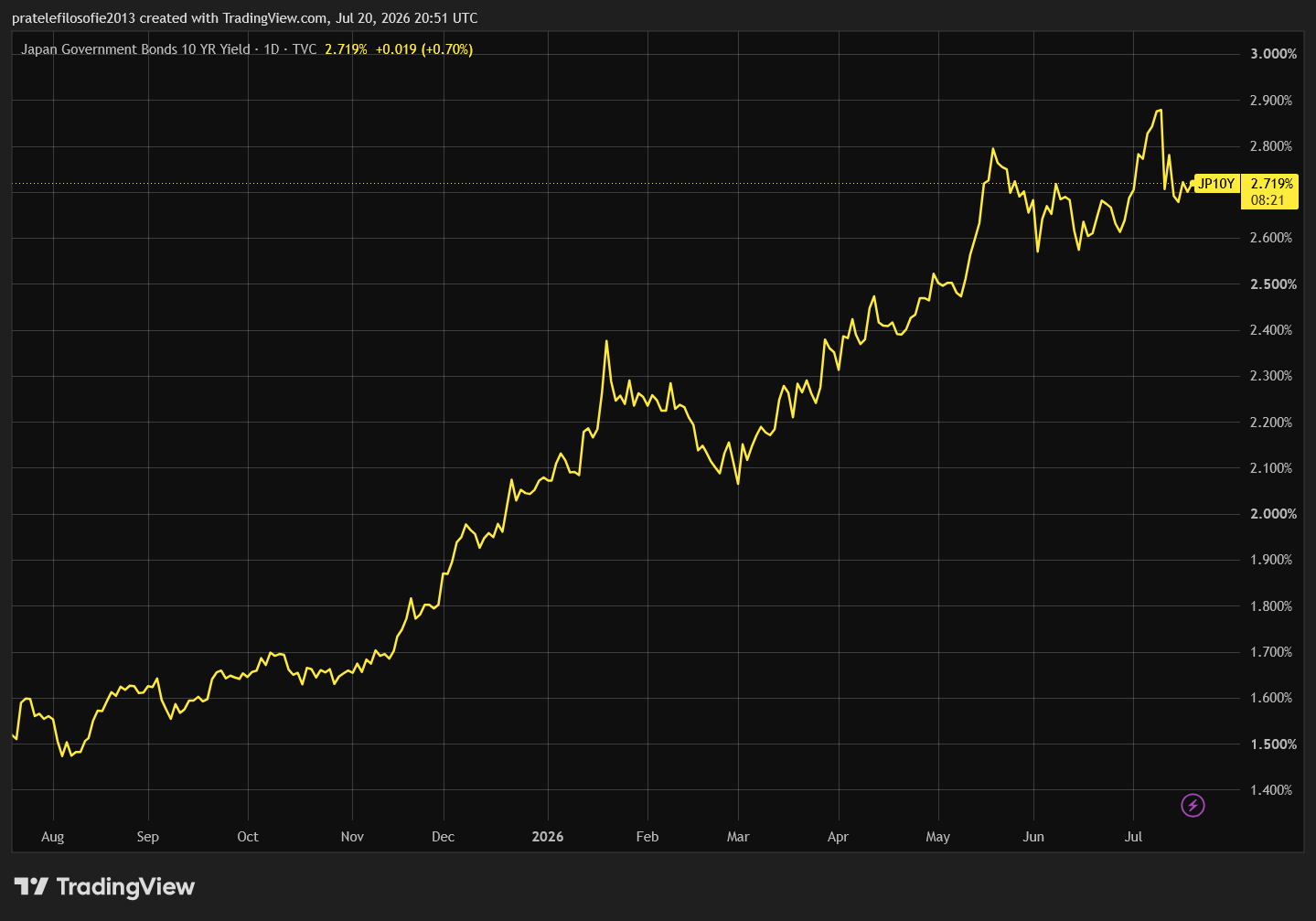Click the 2026 label on time axis
1316x921 pixels.
(548, 837)
